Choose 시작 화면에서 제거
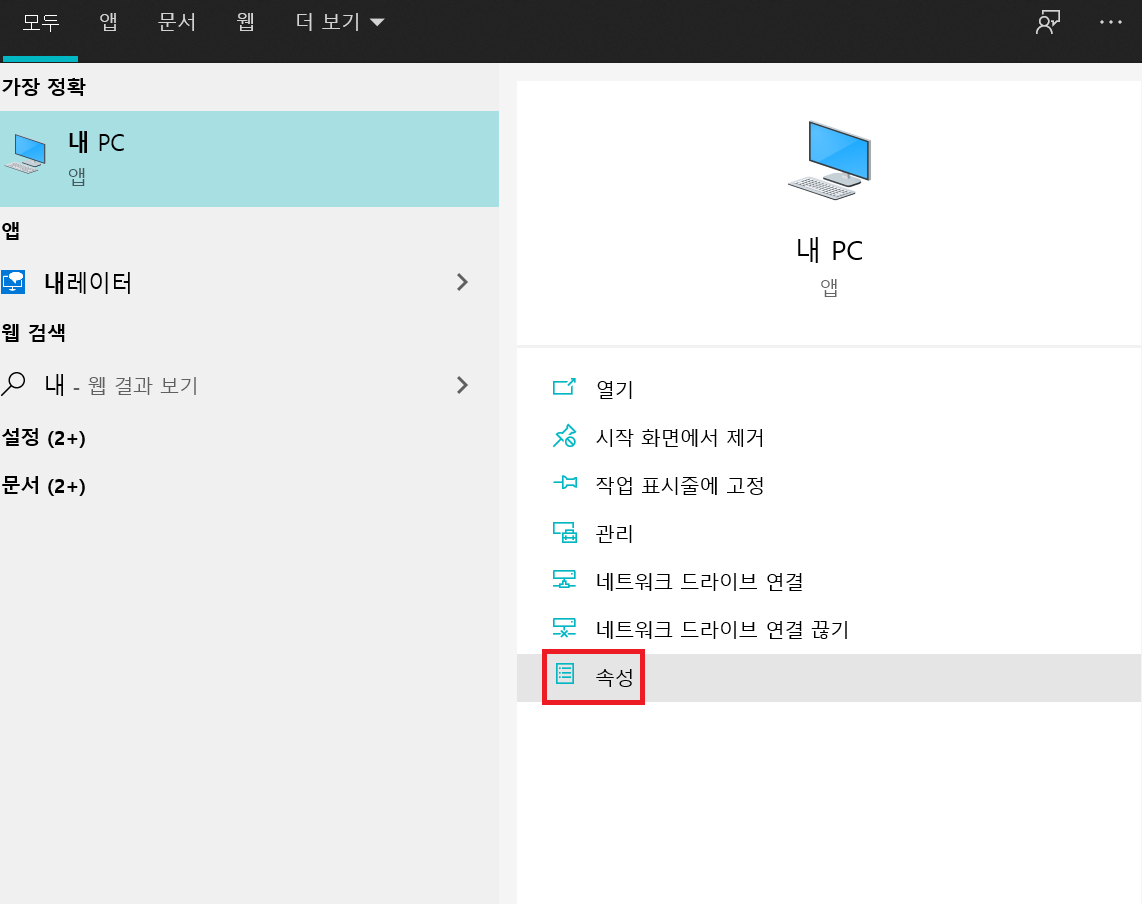This screenshot has height=904, width=1142. coord(829,437)
